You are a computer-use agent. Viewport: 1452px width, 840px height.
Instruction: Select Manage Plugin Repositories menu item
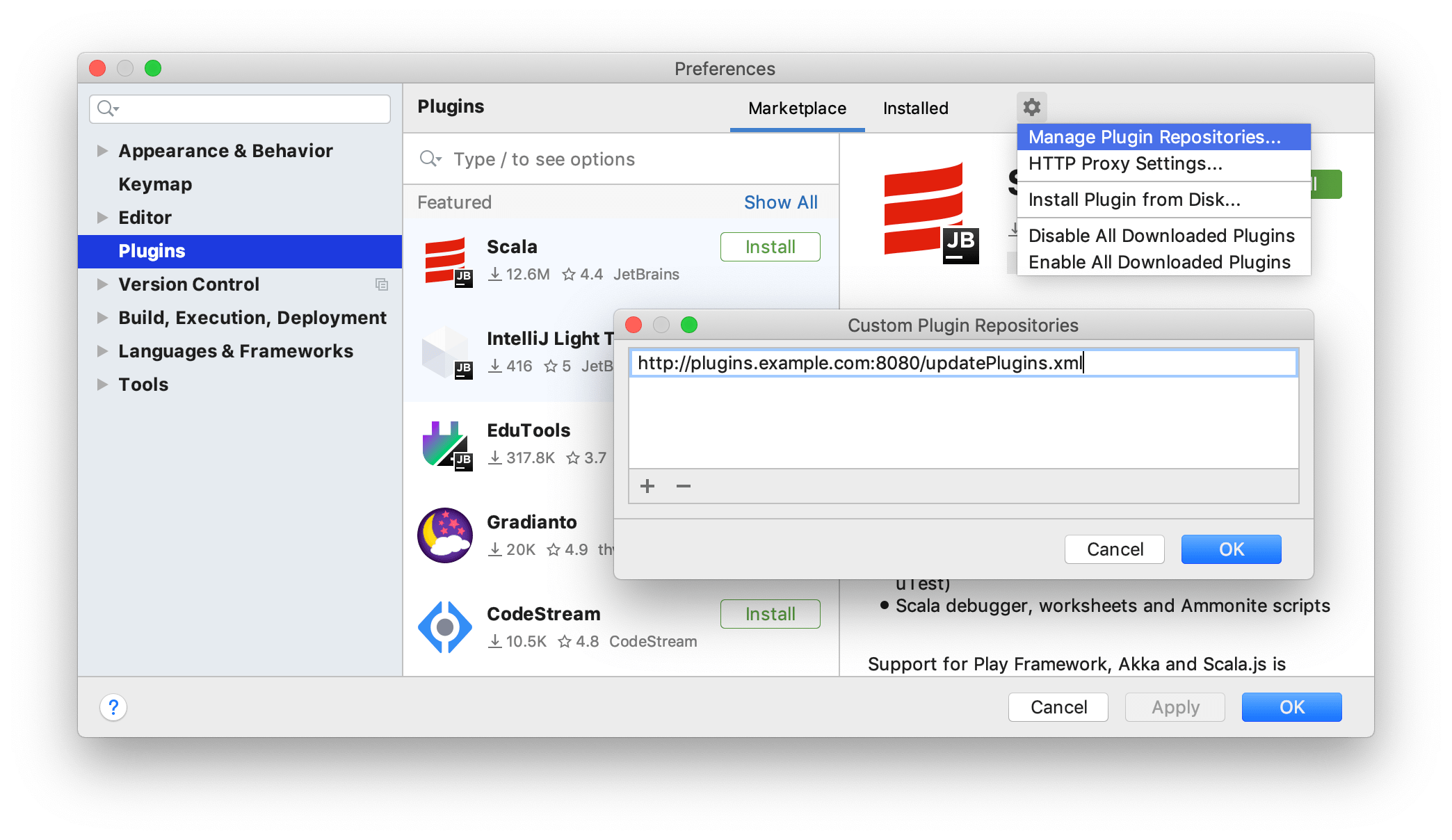pyautogui.click(x=1159, y=138)
